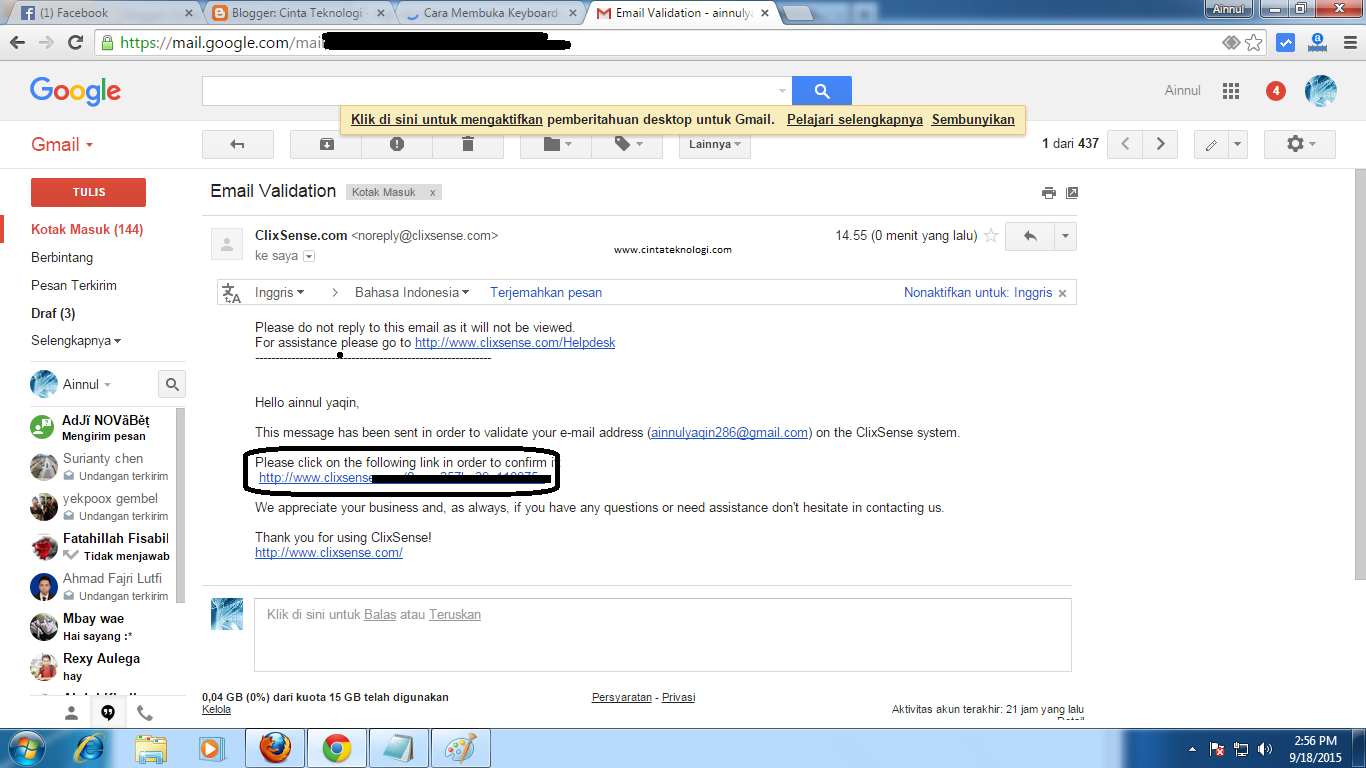
Task: Switch to phone calls tab icon
Action: [x=145, y=713]
